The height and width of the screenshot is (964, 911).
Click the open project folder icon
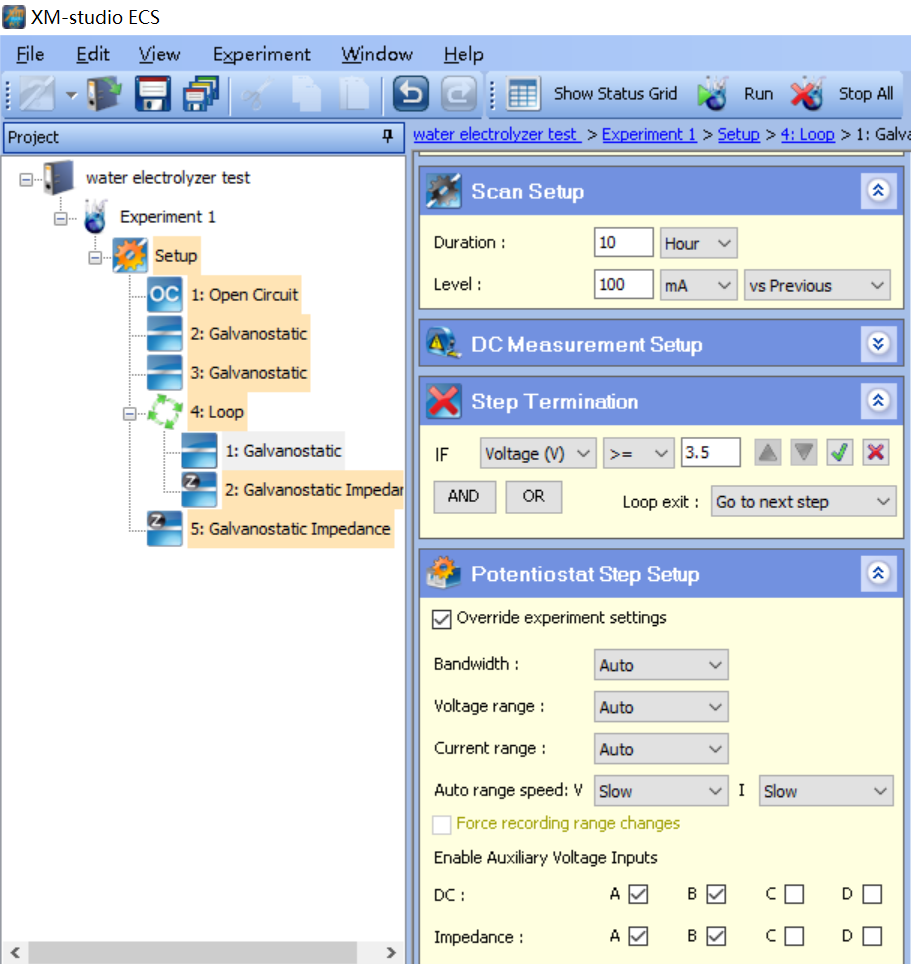[103, 94]
